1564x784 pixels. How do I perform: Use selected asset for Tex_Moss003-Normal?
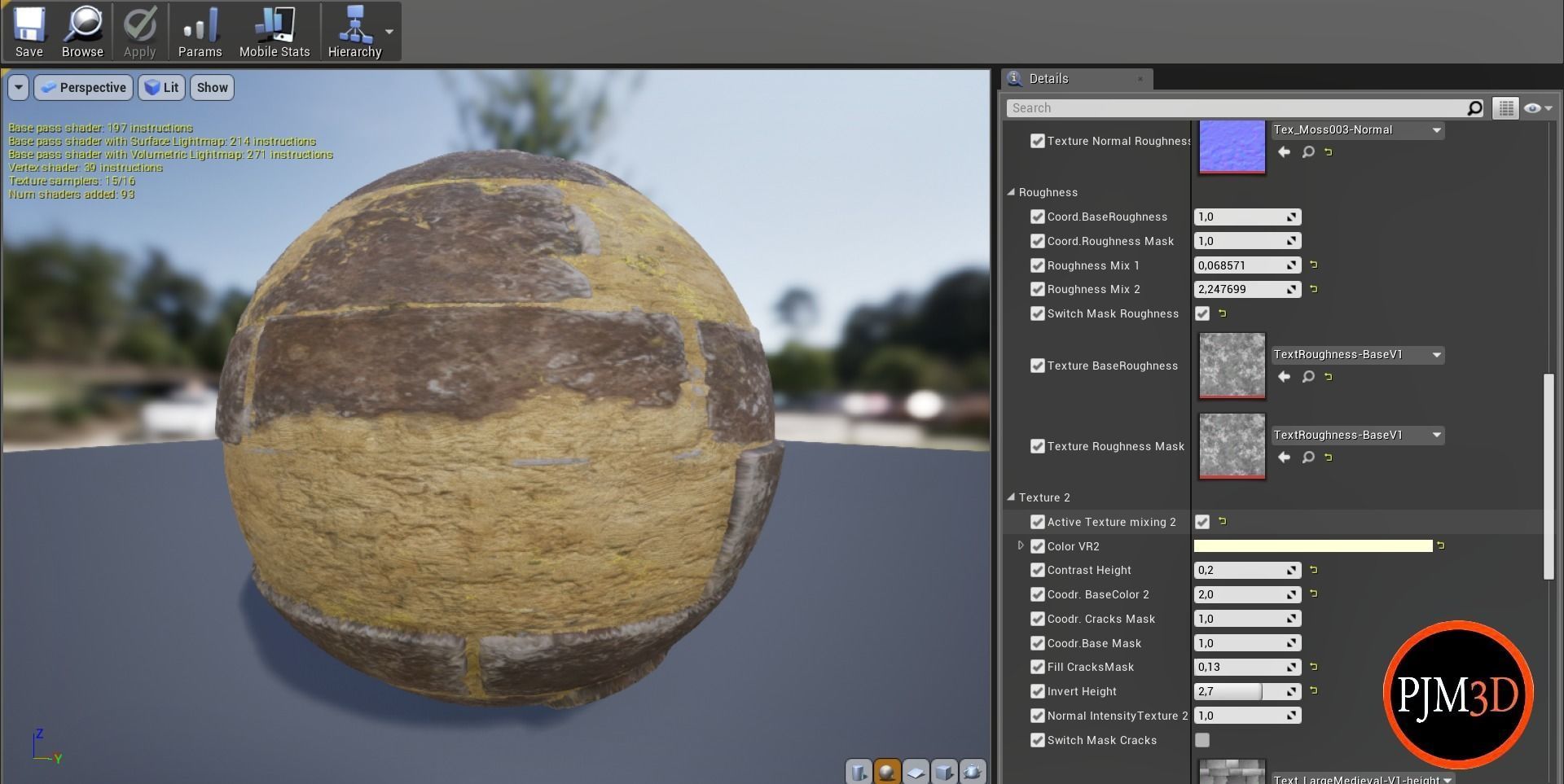(1284, 152)
